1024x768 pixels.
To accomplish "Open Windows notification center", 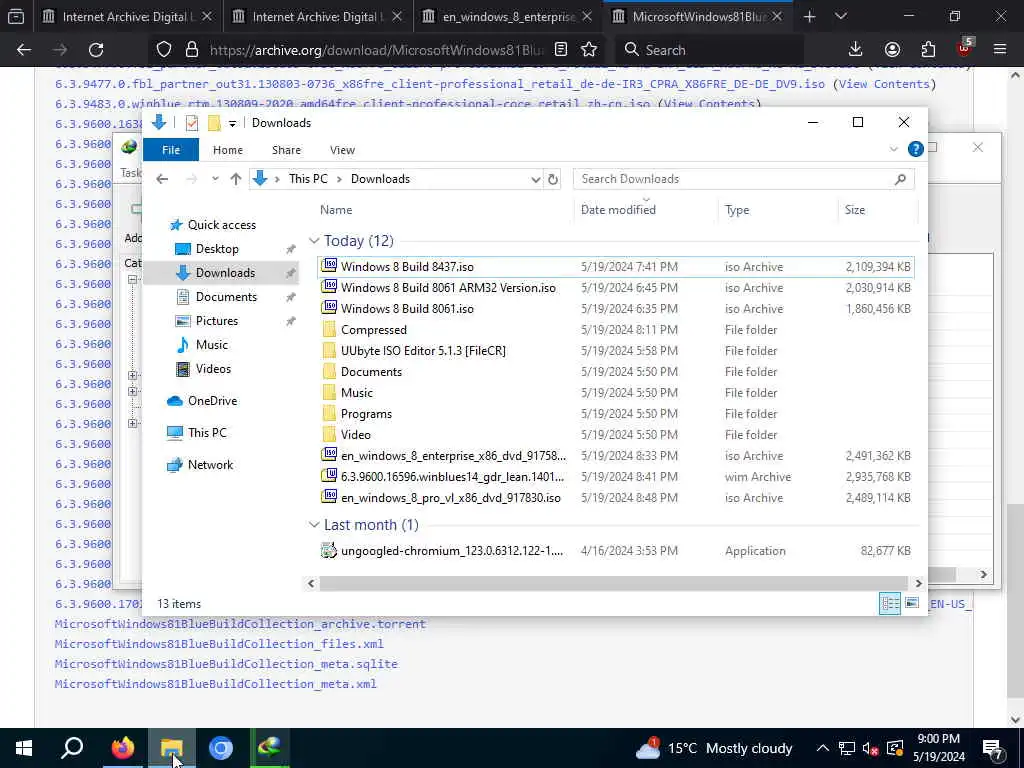I will (x=993, y=748).
